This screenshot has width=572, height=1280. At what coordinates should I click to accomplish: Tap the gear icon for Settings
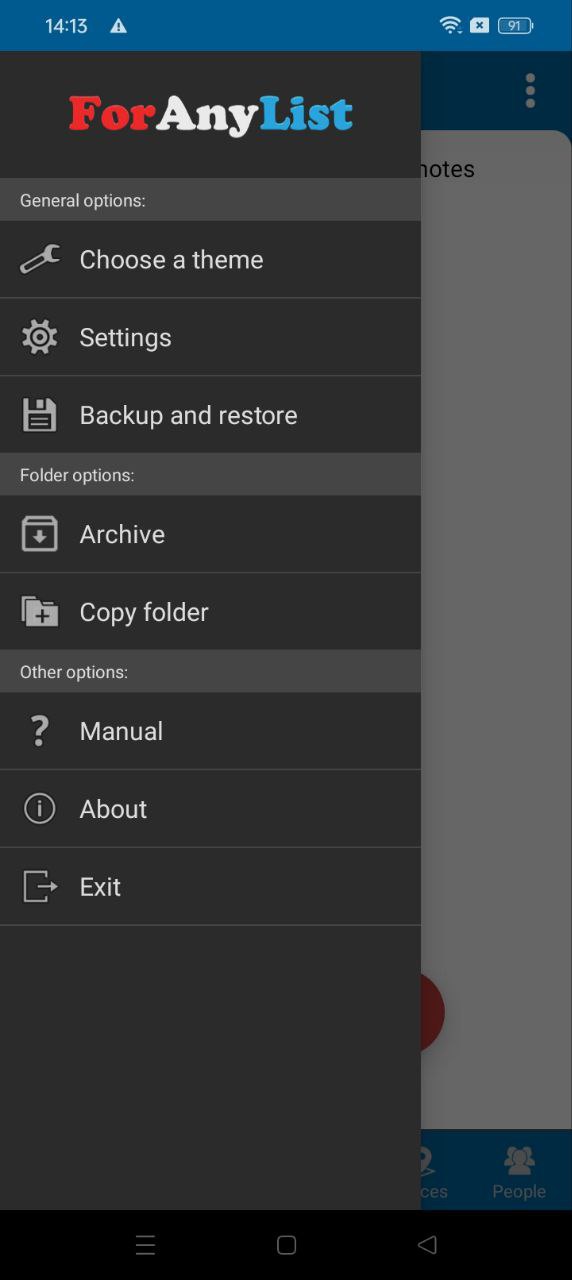pyautogui.click(x=40, y=337)
